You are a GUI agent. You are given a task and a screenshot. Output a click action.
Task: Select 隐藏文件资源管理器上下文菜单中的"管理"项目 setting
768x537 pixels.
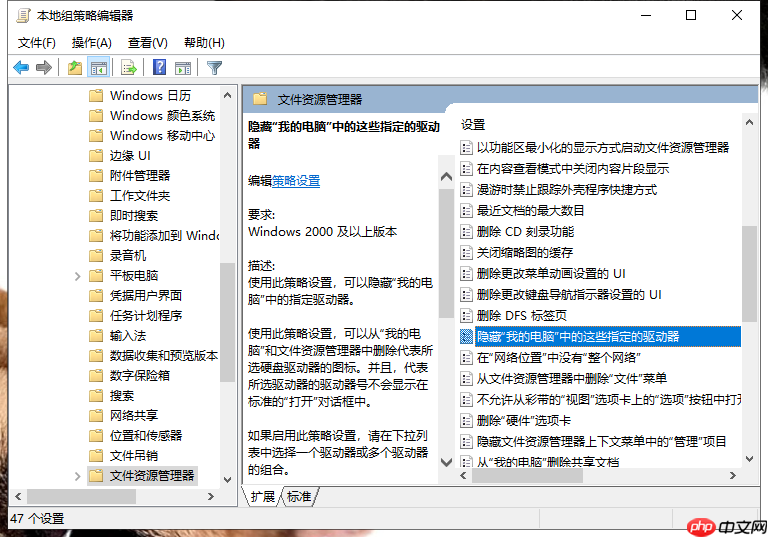pos(594,441)
